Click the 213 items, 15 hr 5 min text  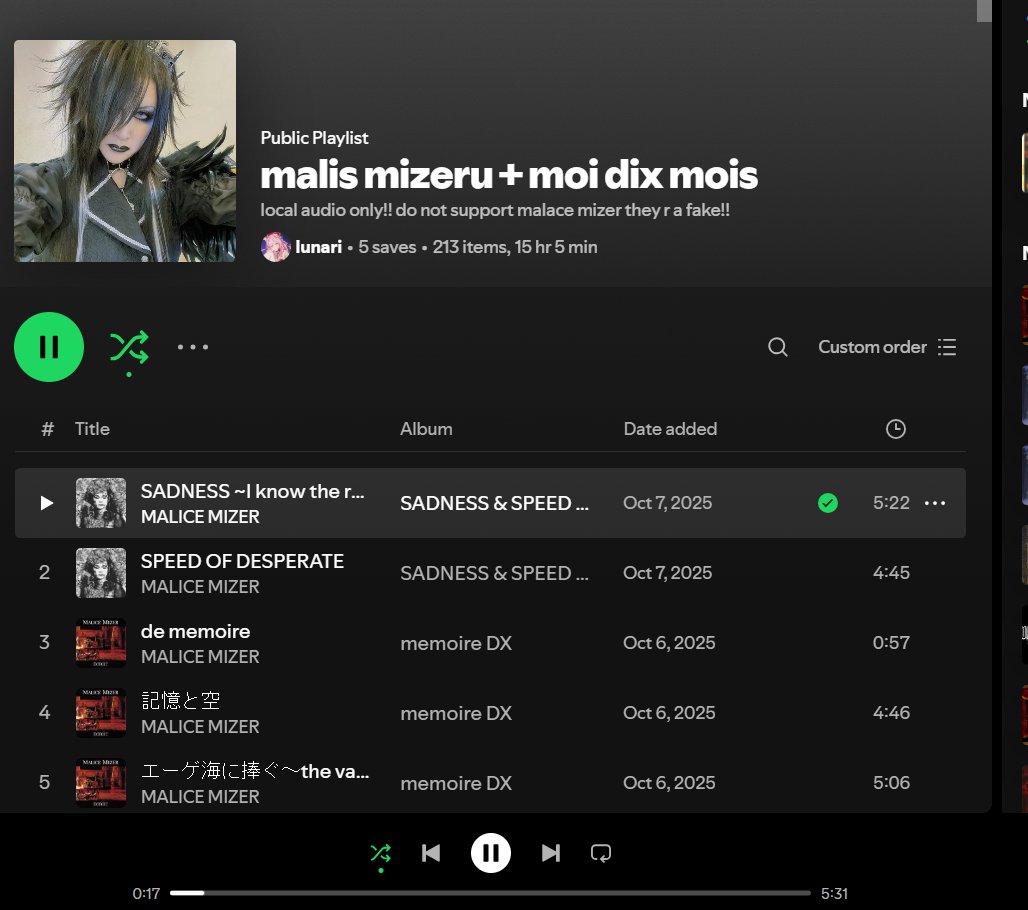515,247
